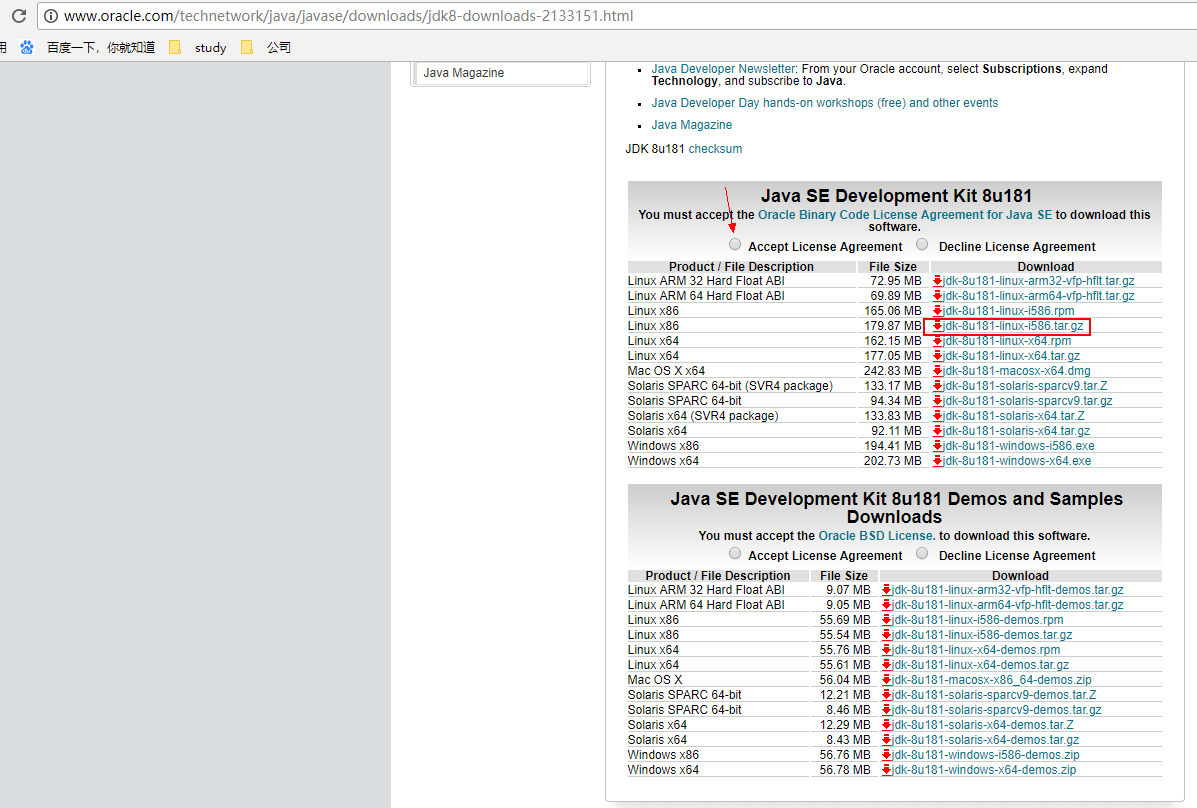Click download arrow for jdk-8u181-linux-x64.tar.gz
The height and width of the screenshot is (808, 1197).
[937, 356]
